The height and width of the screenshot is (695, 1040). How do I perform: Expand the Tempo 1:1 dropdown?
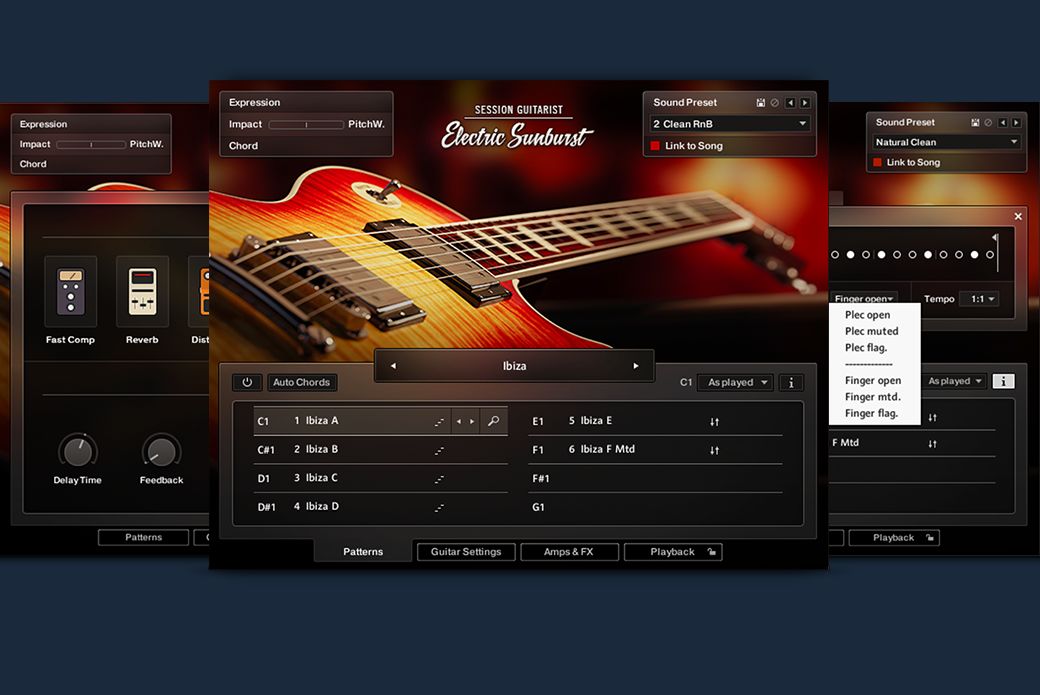click(x=978, y=299)
